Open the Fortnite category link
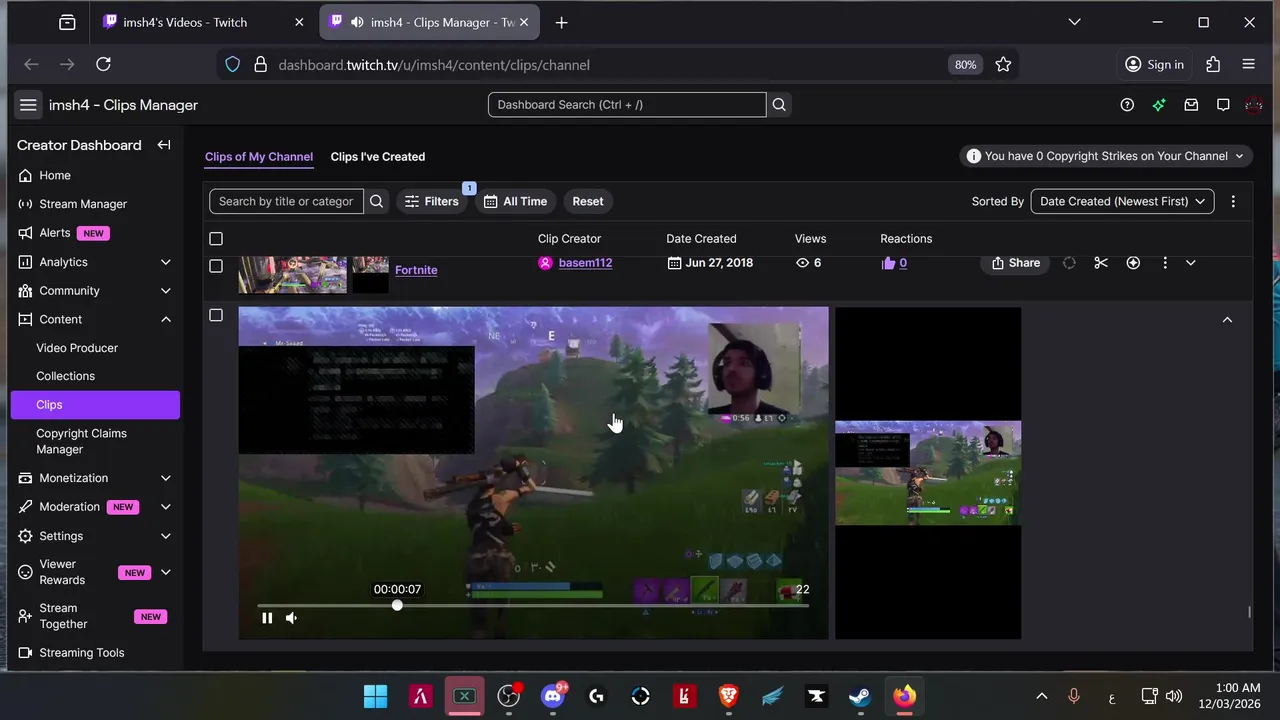Viewport: 1280px width, 720px height. pos(416,270)
